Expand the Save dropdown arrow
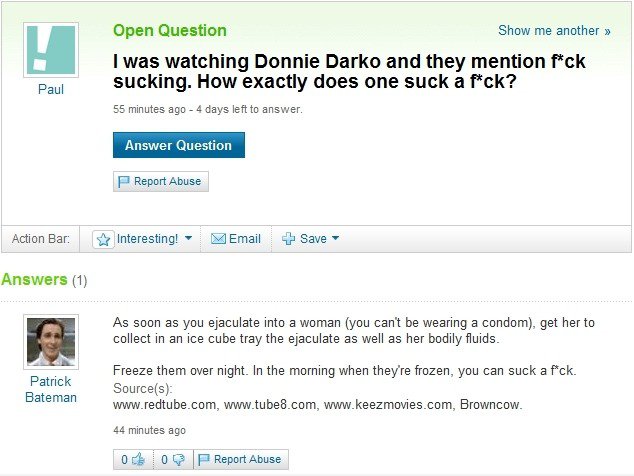 click(x=335, y=238)
